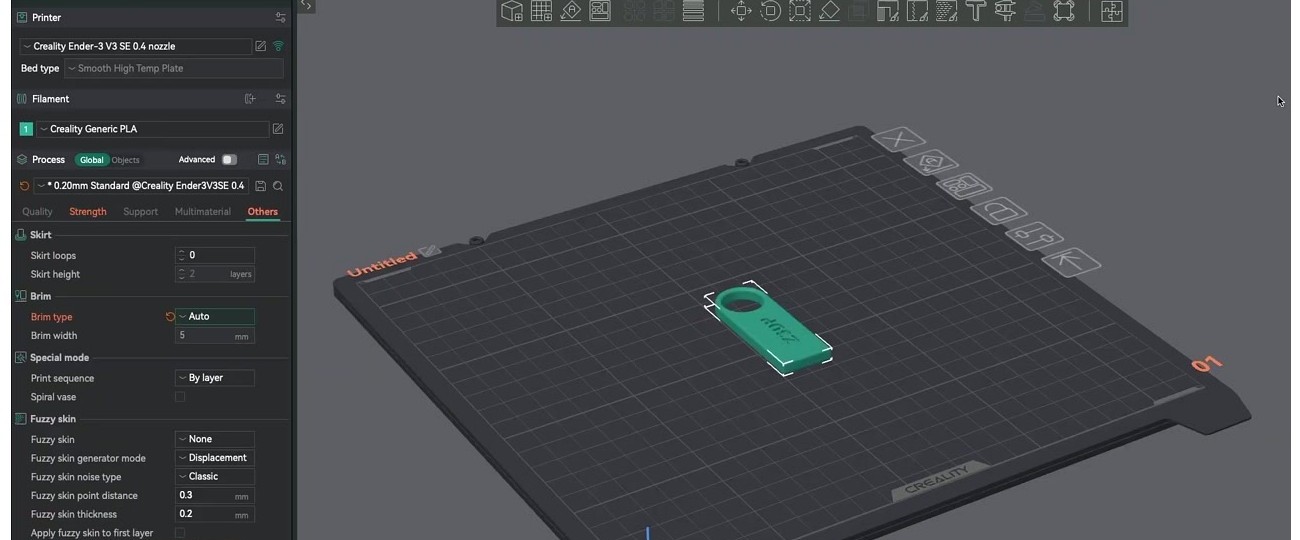Click the Auto orient toolbar icon
1300x540 pixels.
[570, 11]
